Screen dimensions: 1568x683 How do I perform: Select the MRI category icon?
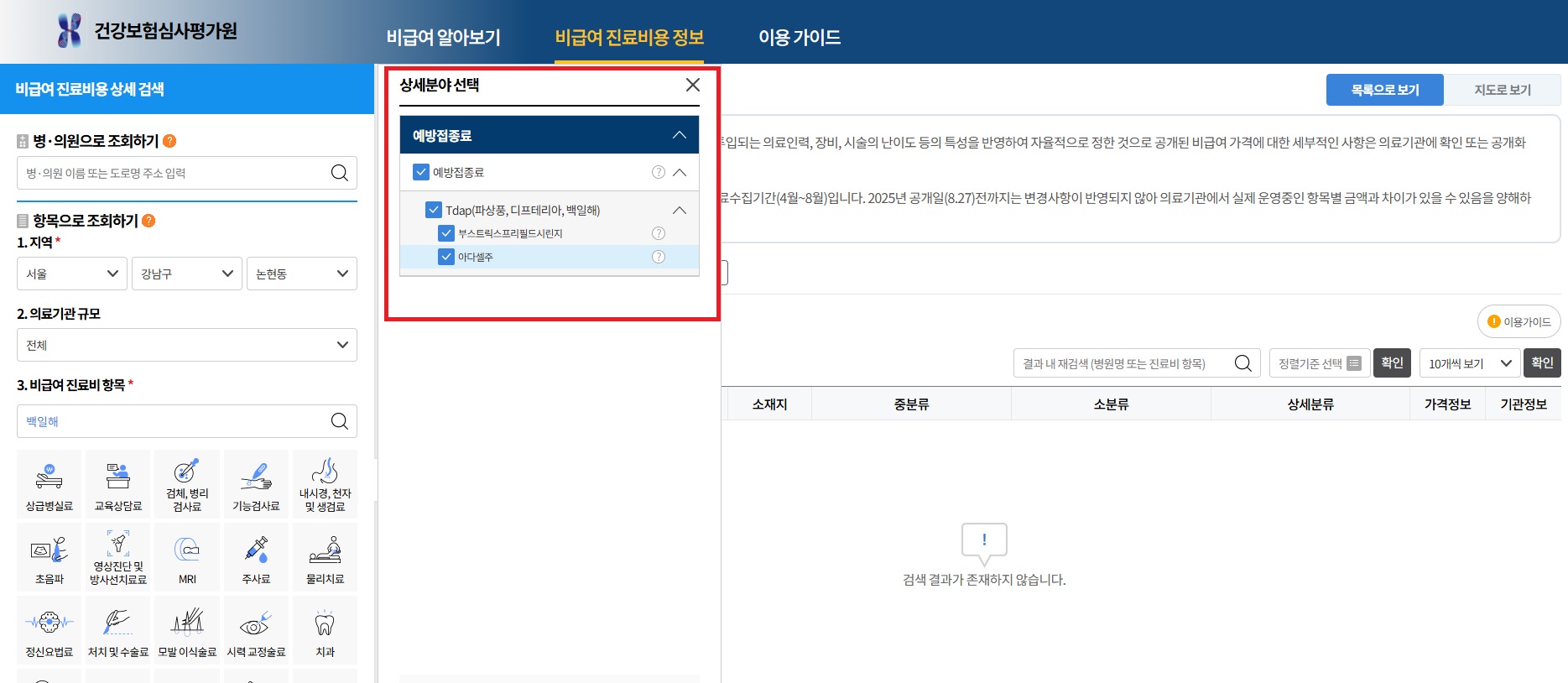[187, 557]
